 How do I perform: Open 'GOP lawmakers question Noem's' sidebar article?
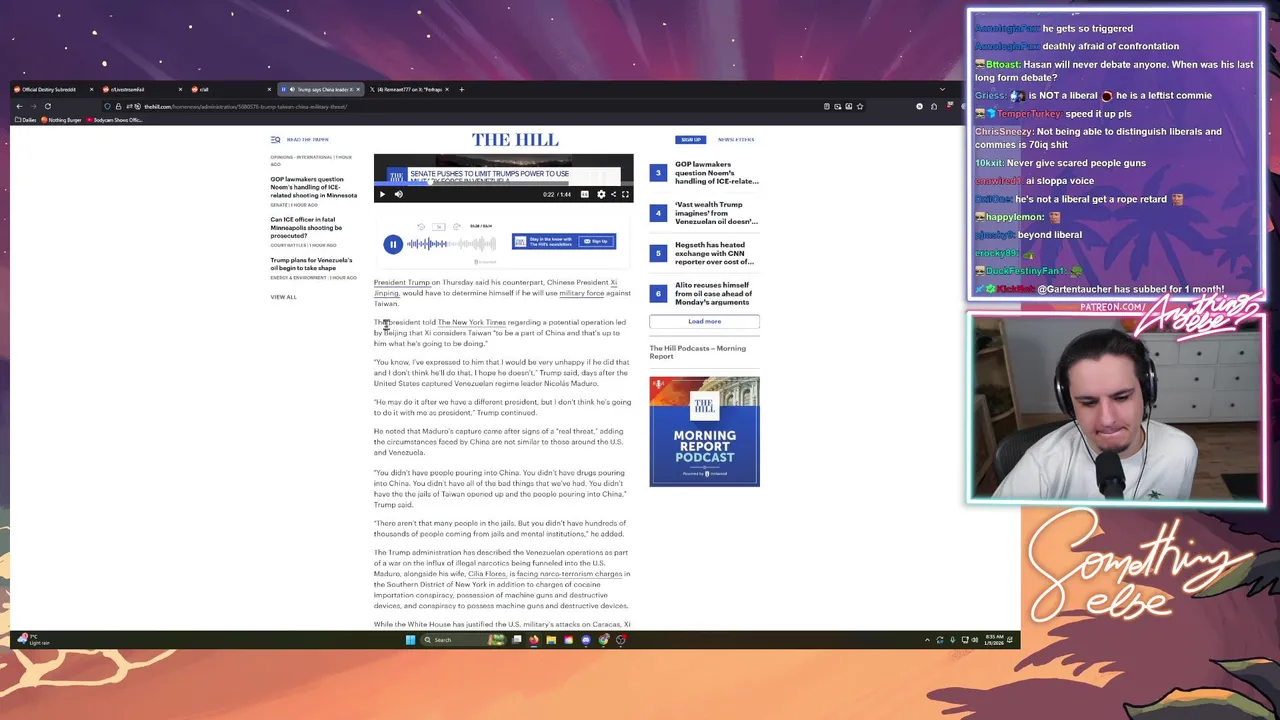[313, 187]
